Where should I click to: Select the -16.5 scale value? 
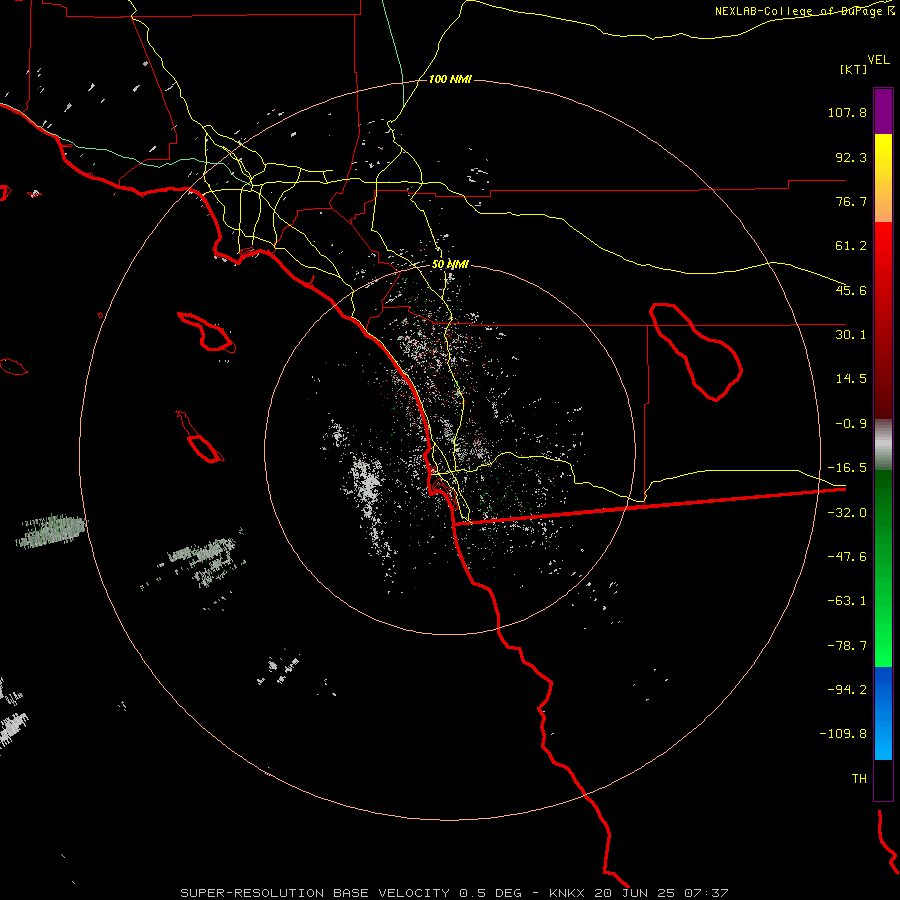847,468
